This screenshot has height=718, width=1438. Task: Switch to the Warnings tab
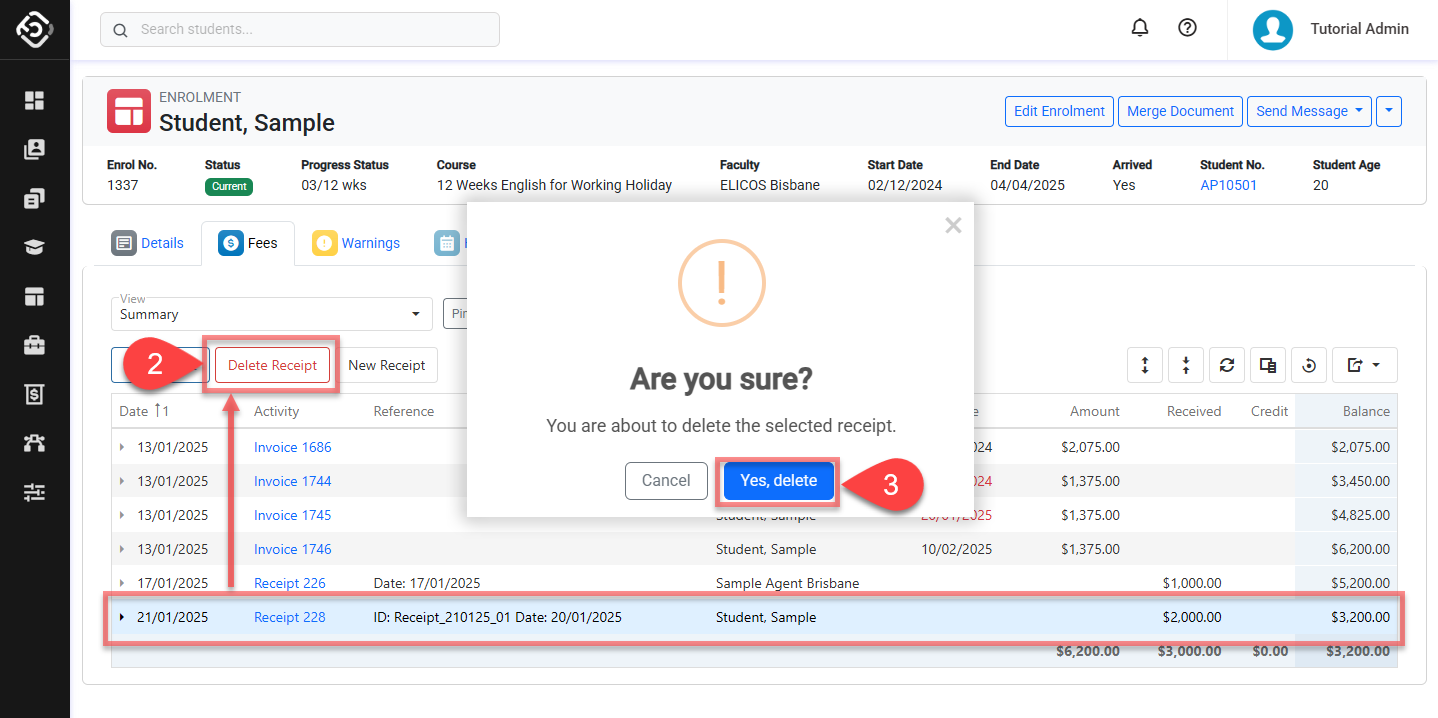click(x=357, y=243)
